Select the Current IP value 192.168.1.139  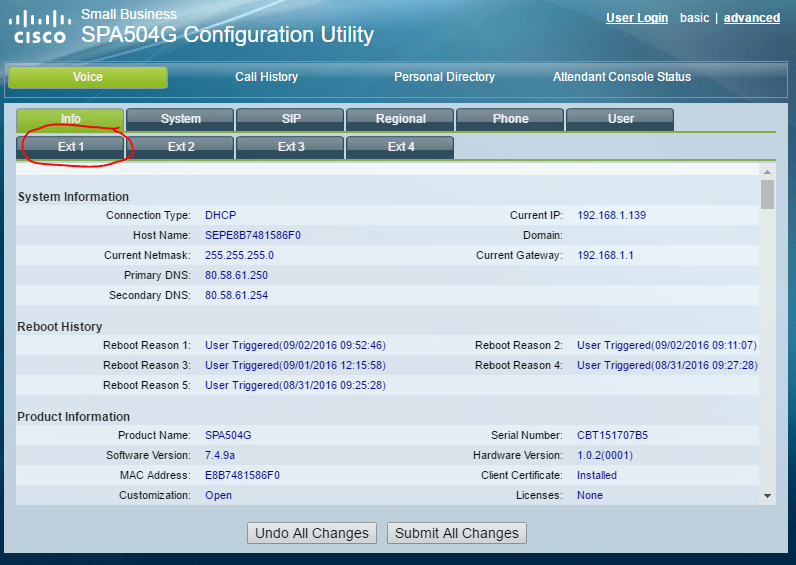611,215
